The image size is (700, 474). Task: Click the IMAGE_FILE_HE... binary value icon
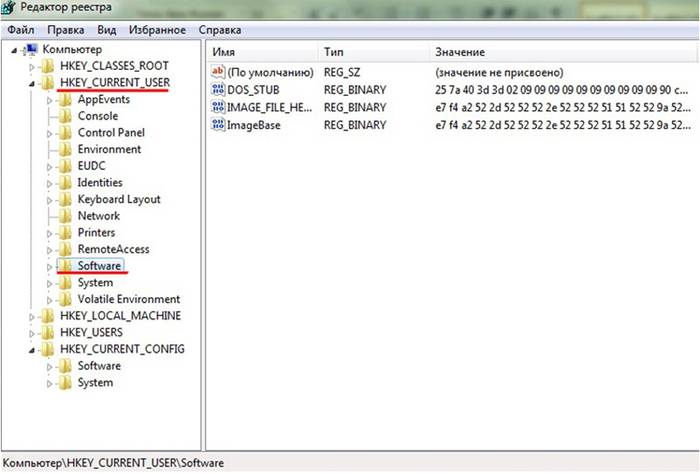tap(218, 107)
